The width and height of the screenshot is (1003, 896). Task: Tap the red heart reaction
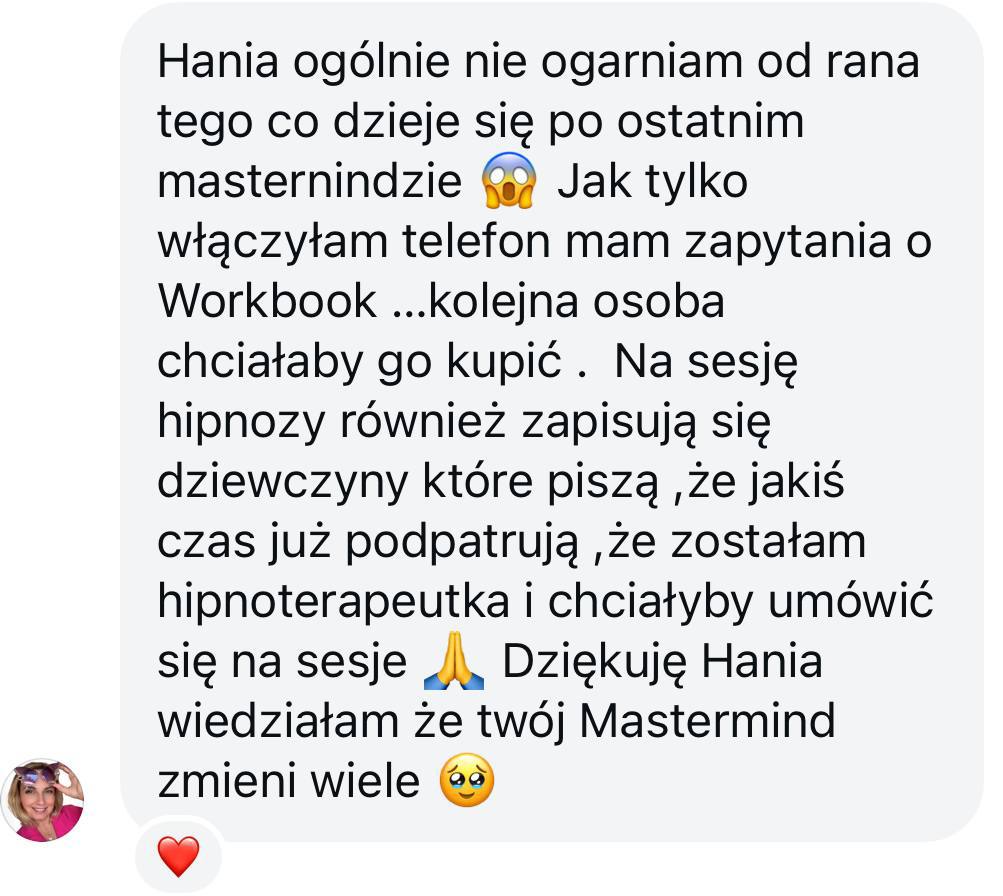point(178,856)
